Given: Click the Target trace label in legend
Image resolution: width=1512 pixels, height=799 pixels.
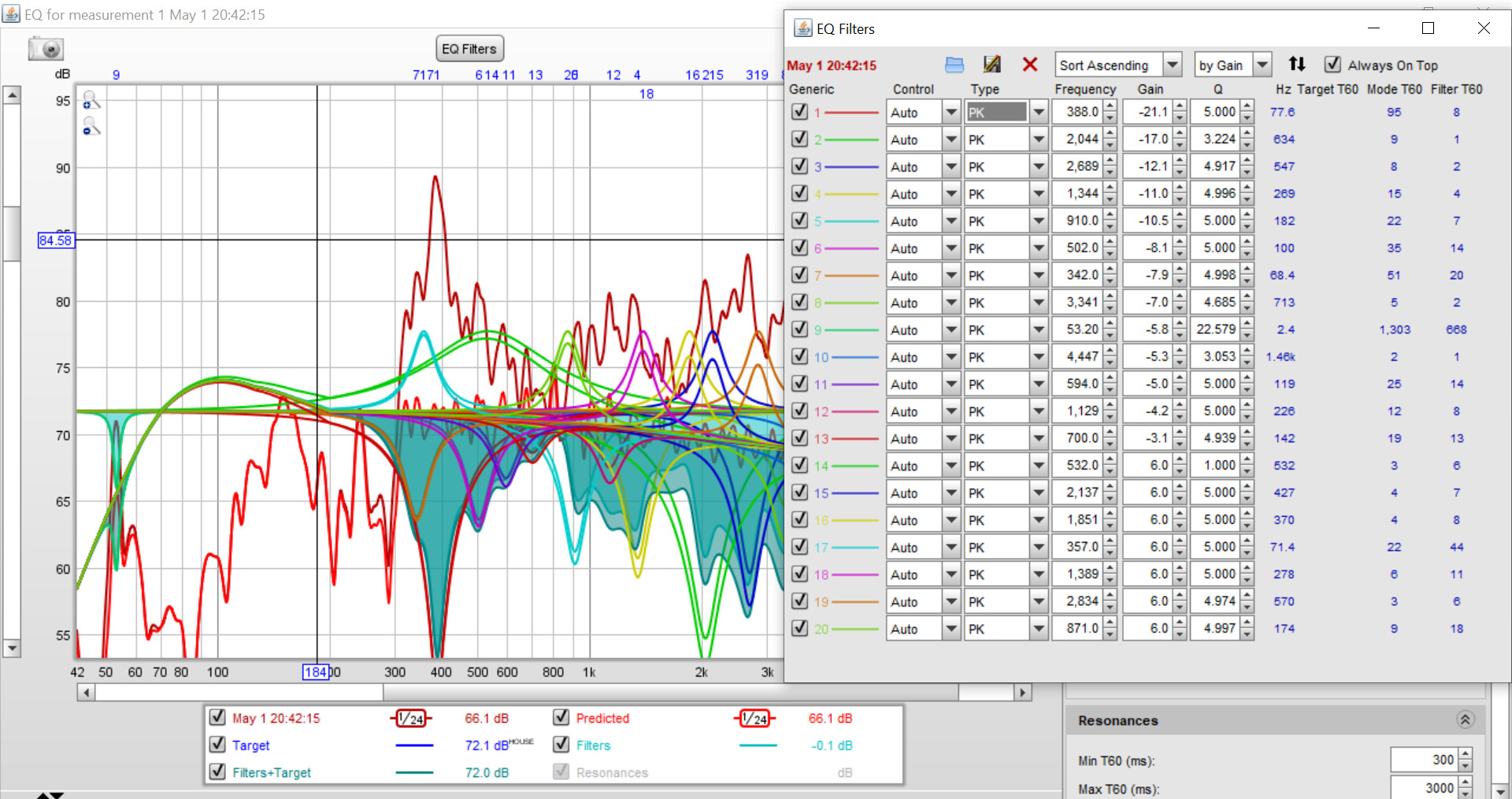Looking at the screenshot, I should [250, 745].
